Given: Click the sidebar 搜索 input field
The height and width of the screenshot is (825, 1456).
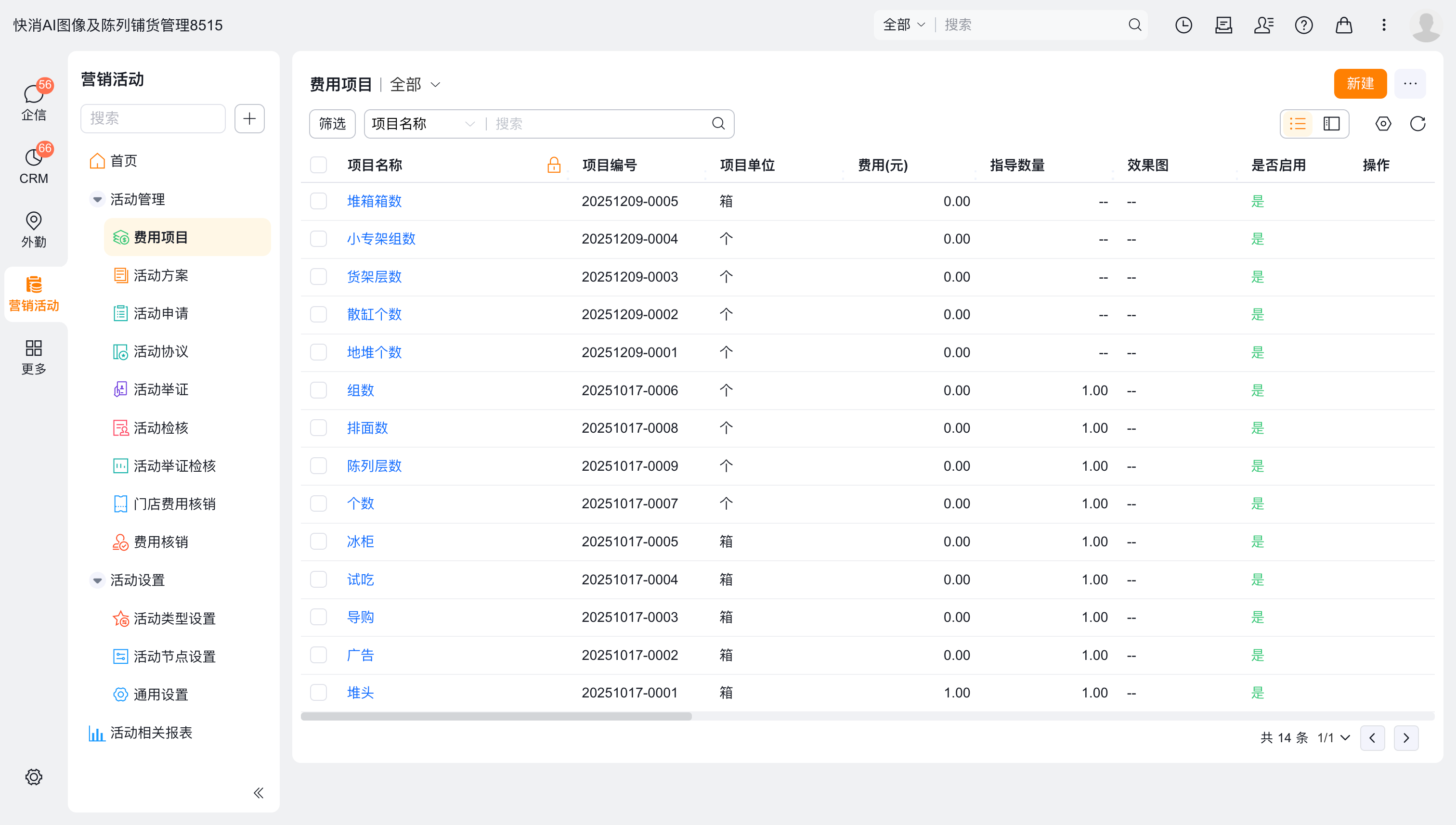Looking at the screenshot, I should coord(153,118).
